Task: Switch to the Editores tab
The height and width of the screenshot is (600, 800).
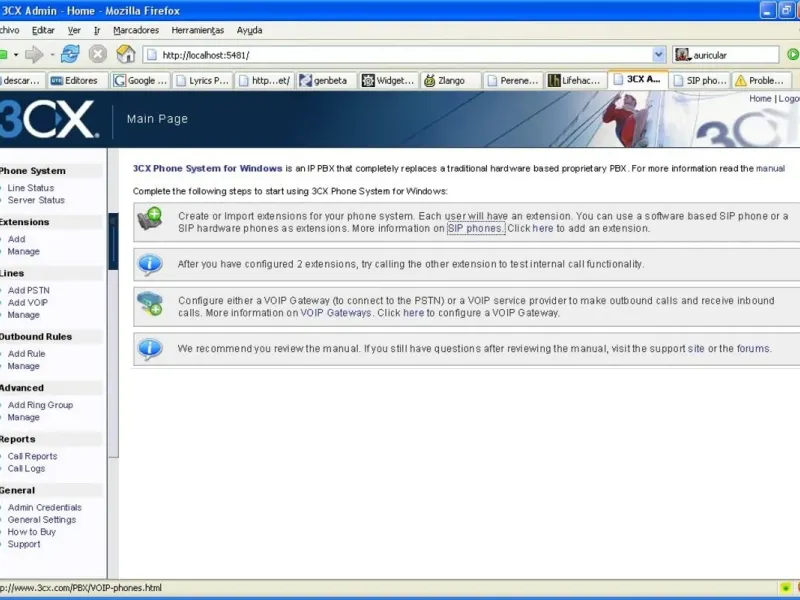Action: click(x=78, y=81)
